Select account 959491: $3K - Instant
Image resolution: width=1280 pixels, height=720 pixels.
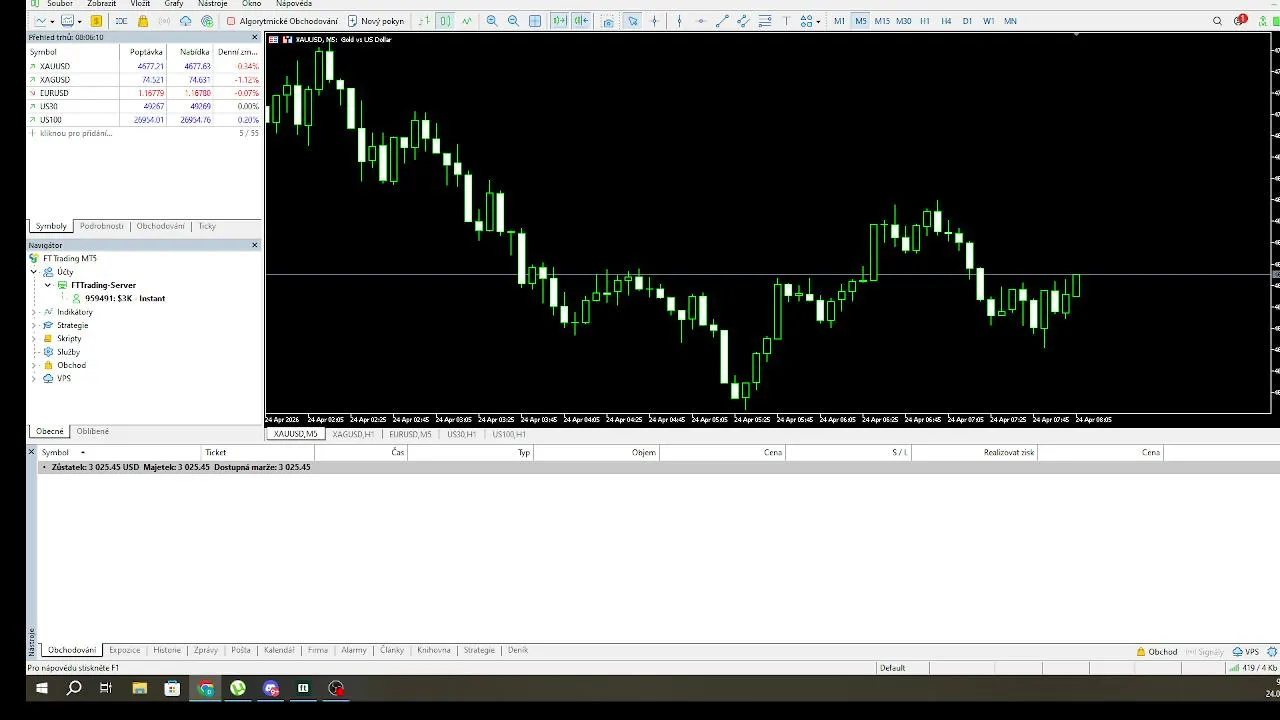click(x=125, y=298)
